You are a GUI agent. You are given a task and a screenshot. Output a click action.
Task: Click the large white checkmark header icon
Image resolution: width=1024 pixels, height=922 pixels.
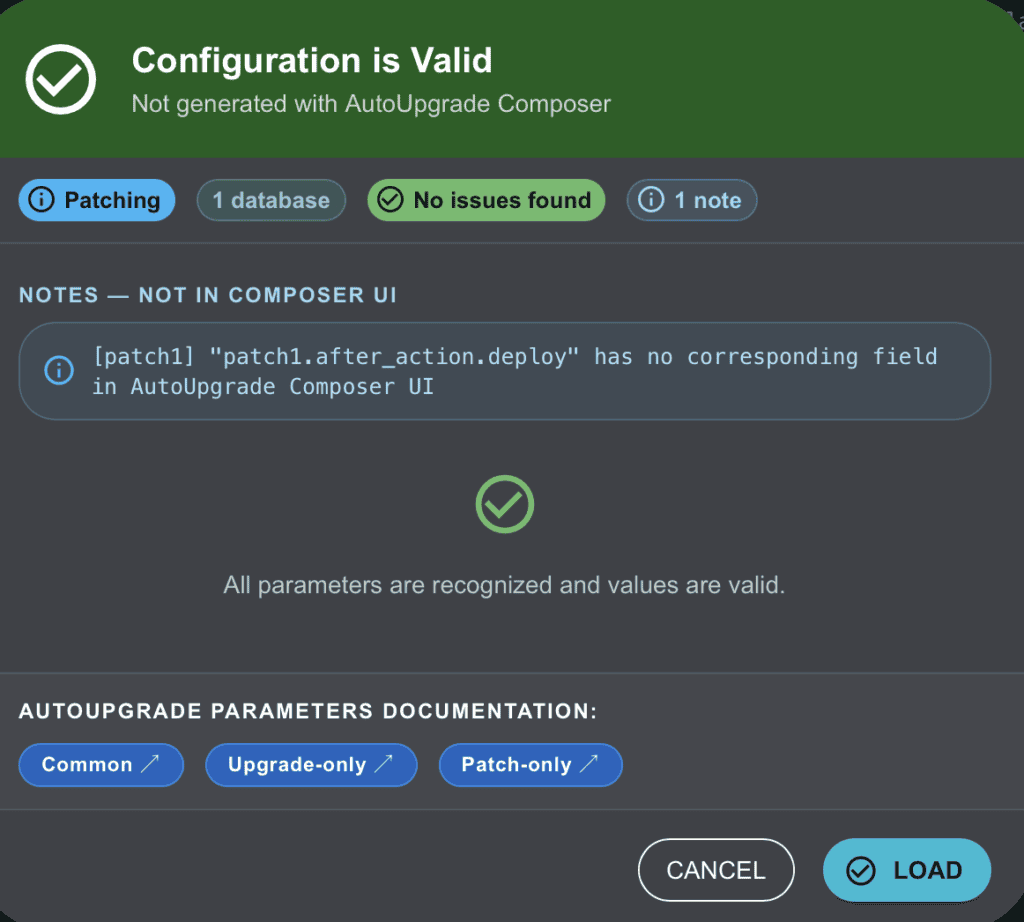coord(61,79)
